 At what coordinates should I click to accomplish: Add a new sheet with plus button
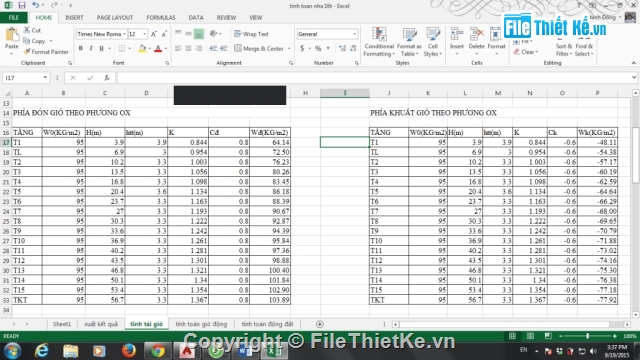click(320, 324)
